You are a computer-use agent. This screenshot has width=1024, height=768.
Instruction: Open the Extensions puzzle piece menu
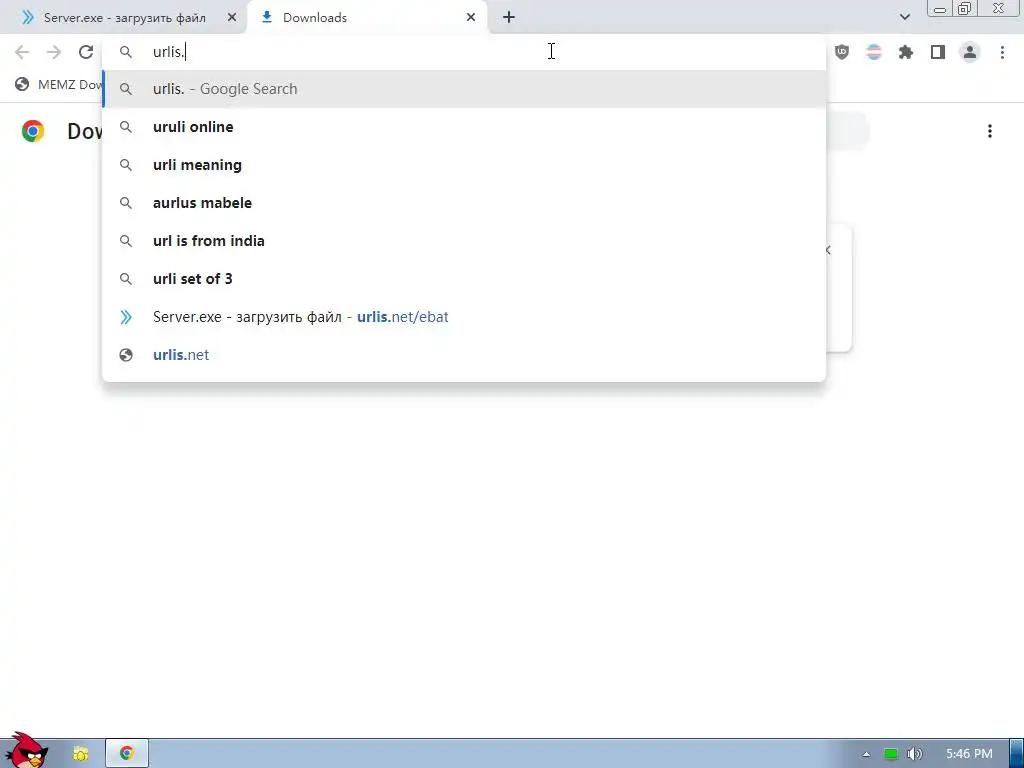(x=906, y=52)
